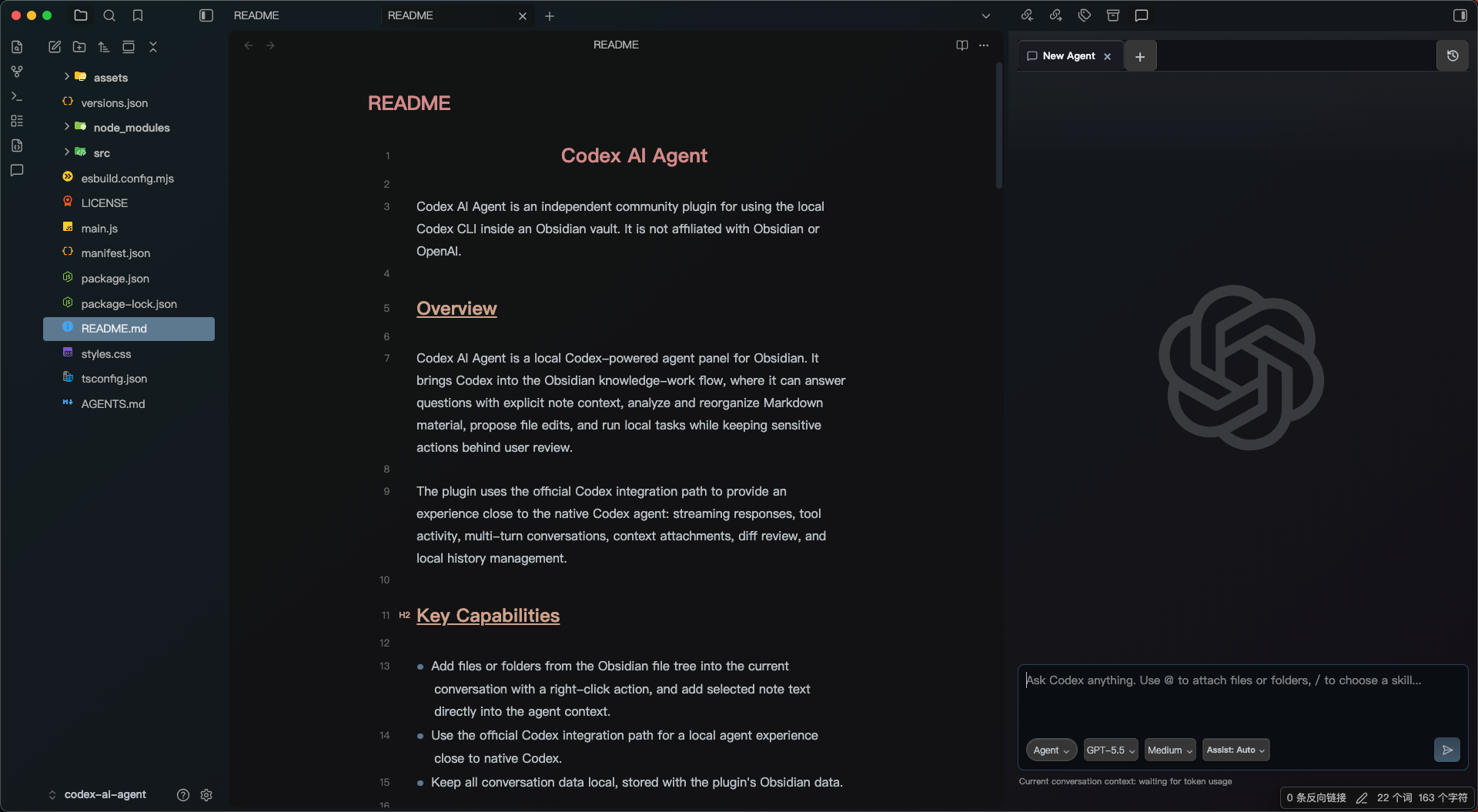Close the active README tab

[x=523, y=16]
